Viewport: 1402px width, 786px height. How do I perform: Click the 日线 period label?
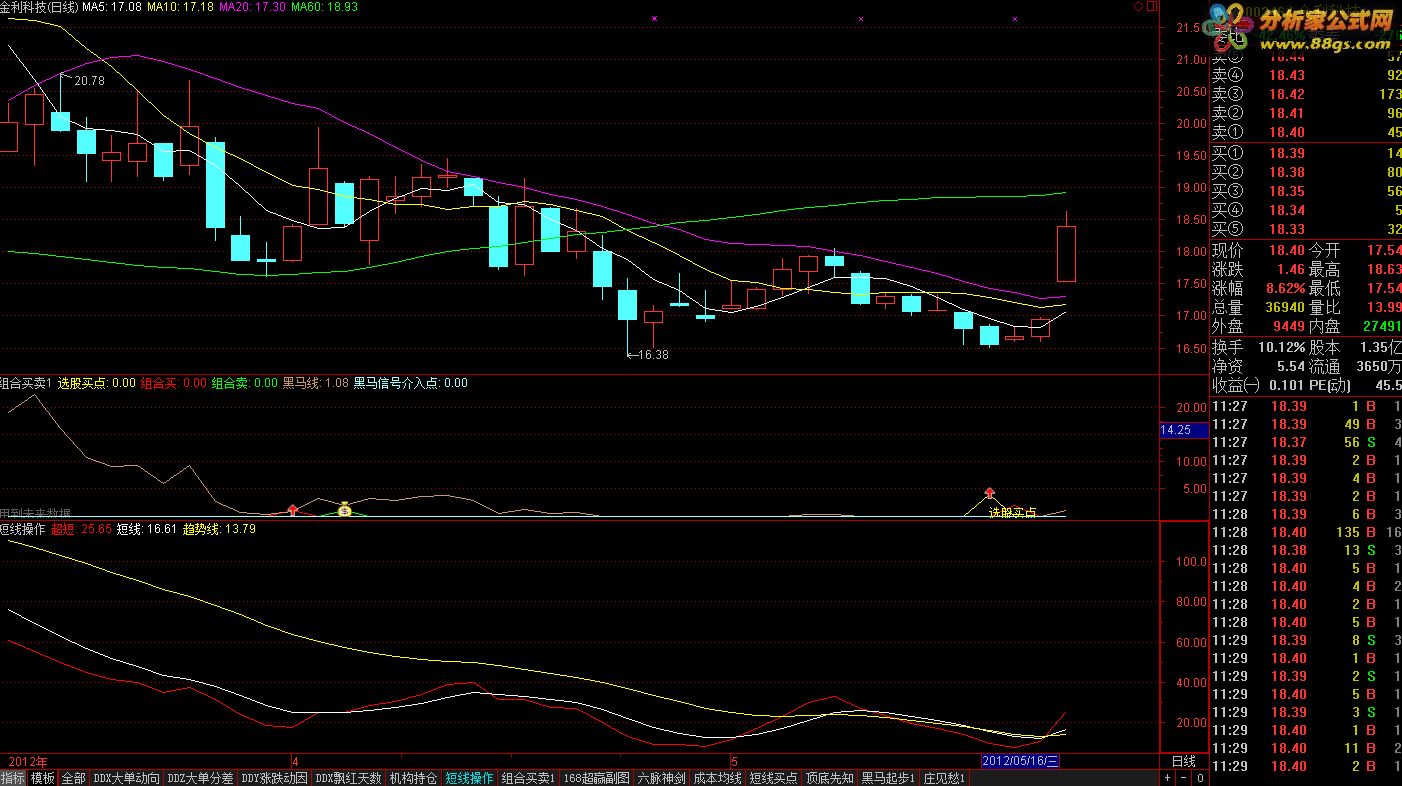(x=1184, y=761)
